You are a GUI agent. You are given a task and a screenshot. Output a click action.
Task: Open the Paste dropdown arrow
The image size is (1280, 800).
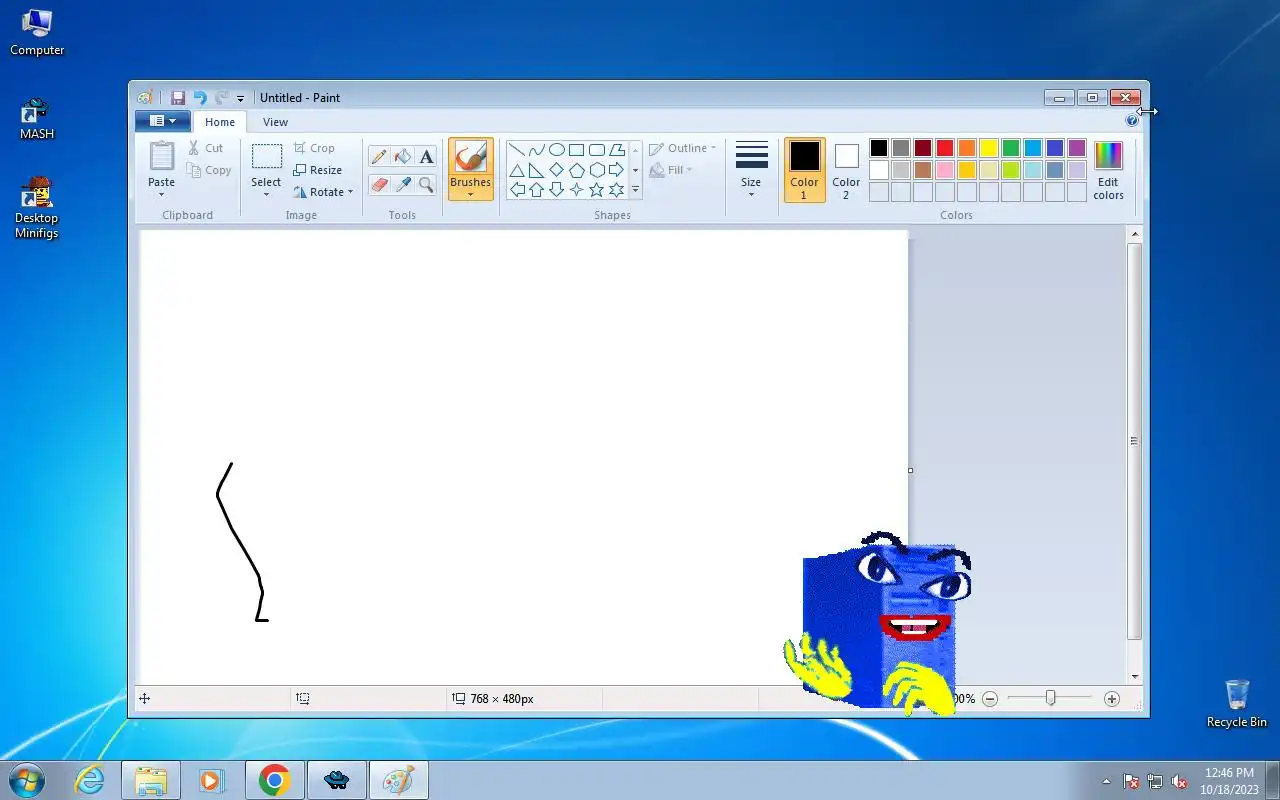click(162, 194)
